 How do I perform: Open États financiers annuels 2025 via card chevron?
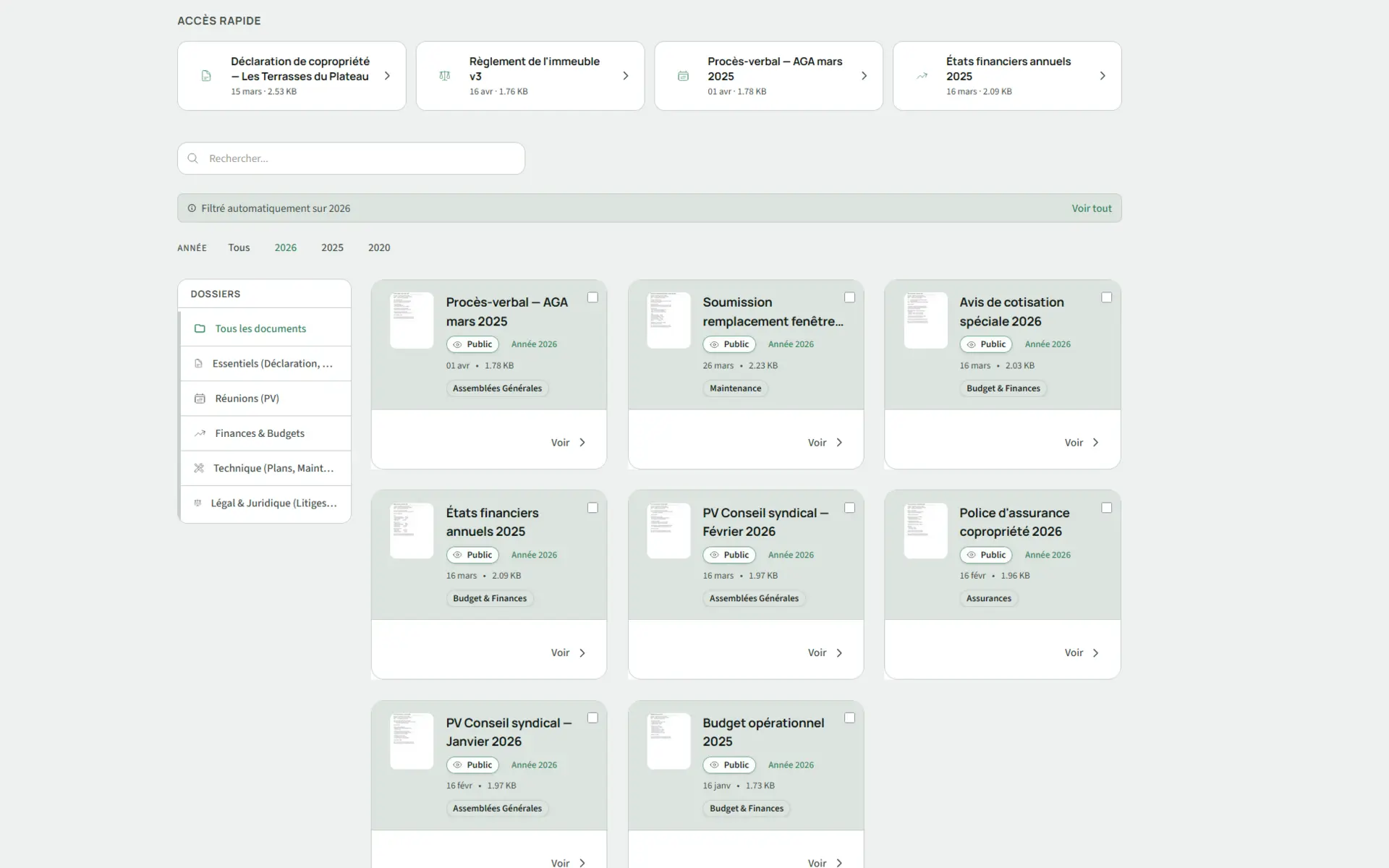tap(1102, 75)
